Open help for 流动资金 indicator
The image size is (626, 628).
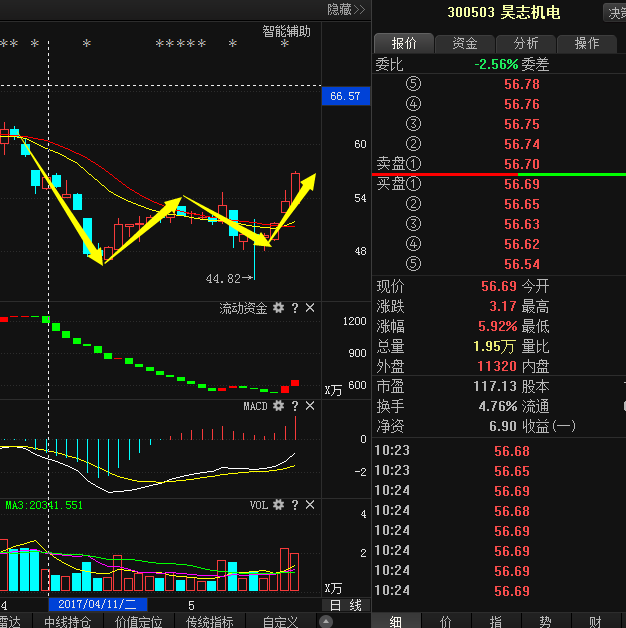tap(295, 308)
